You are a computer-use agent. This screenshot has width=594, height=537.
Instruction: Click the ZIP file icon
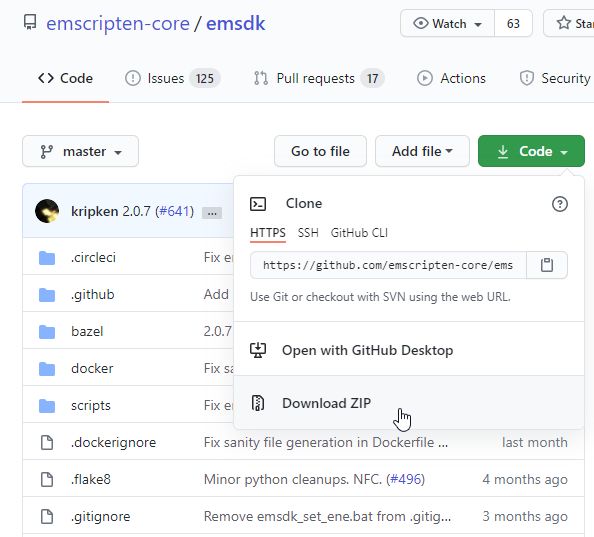[x=258, y=403]
